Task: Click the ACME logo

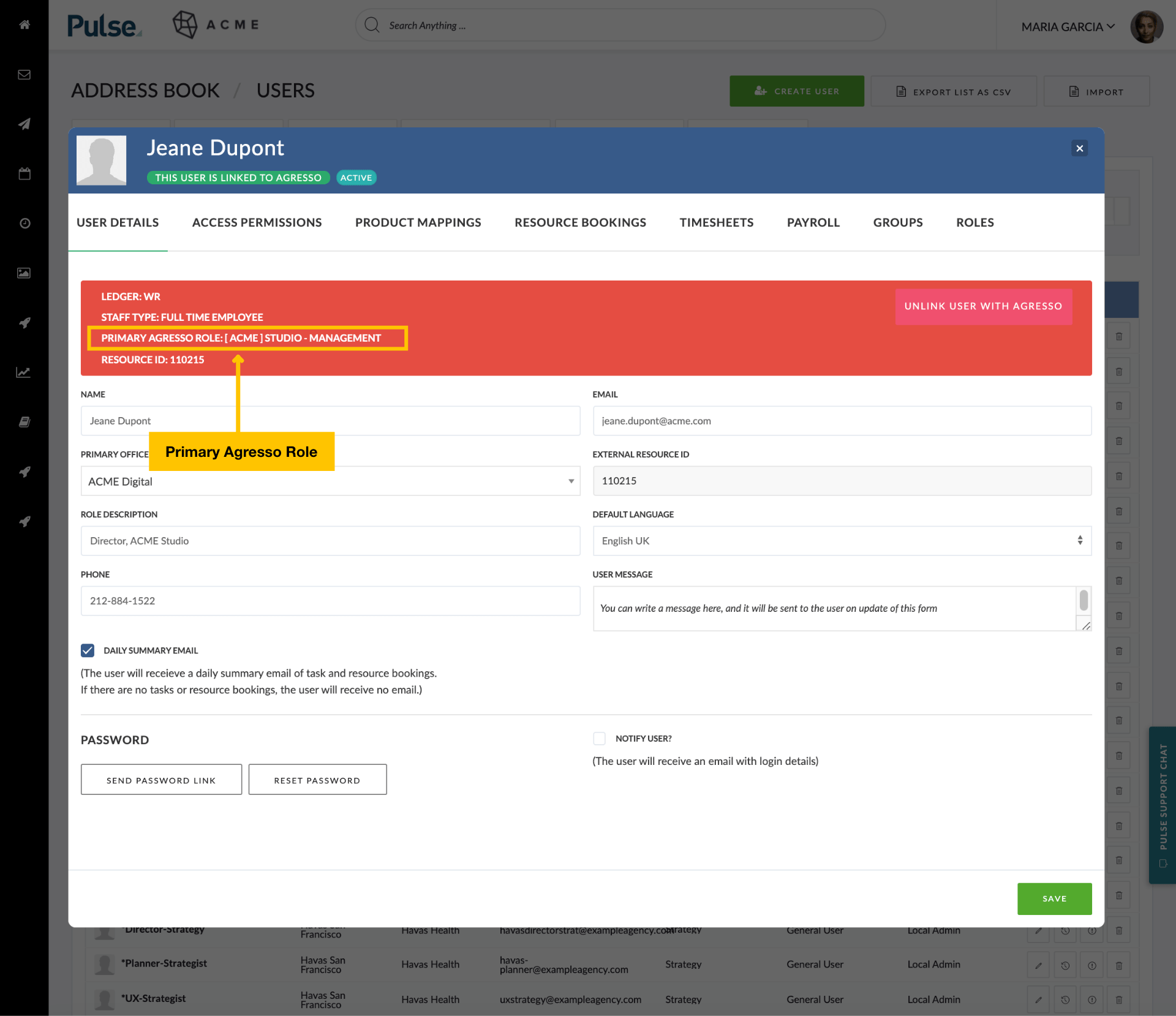Action: (x=216, y=25)
